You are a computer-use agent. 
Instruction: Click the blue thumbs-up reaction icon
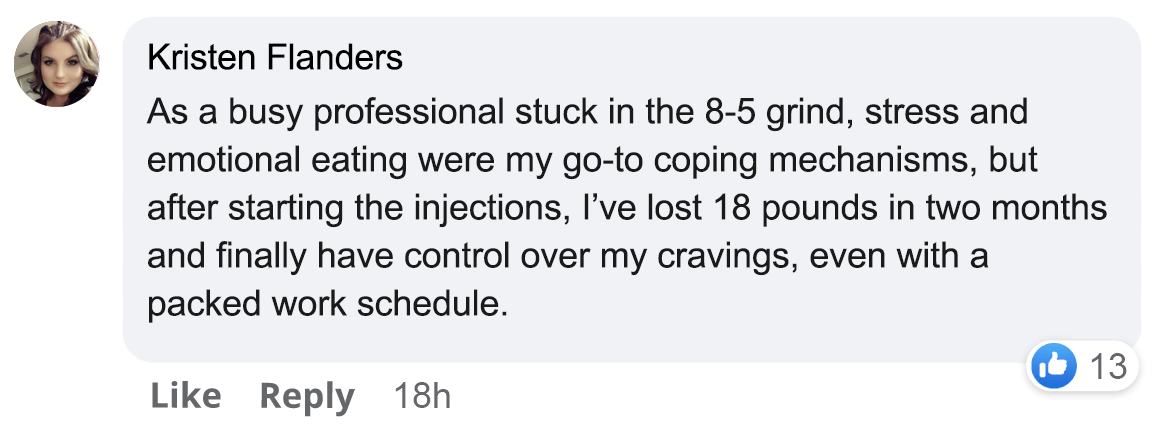pos(1053,366)
